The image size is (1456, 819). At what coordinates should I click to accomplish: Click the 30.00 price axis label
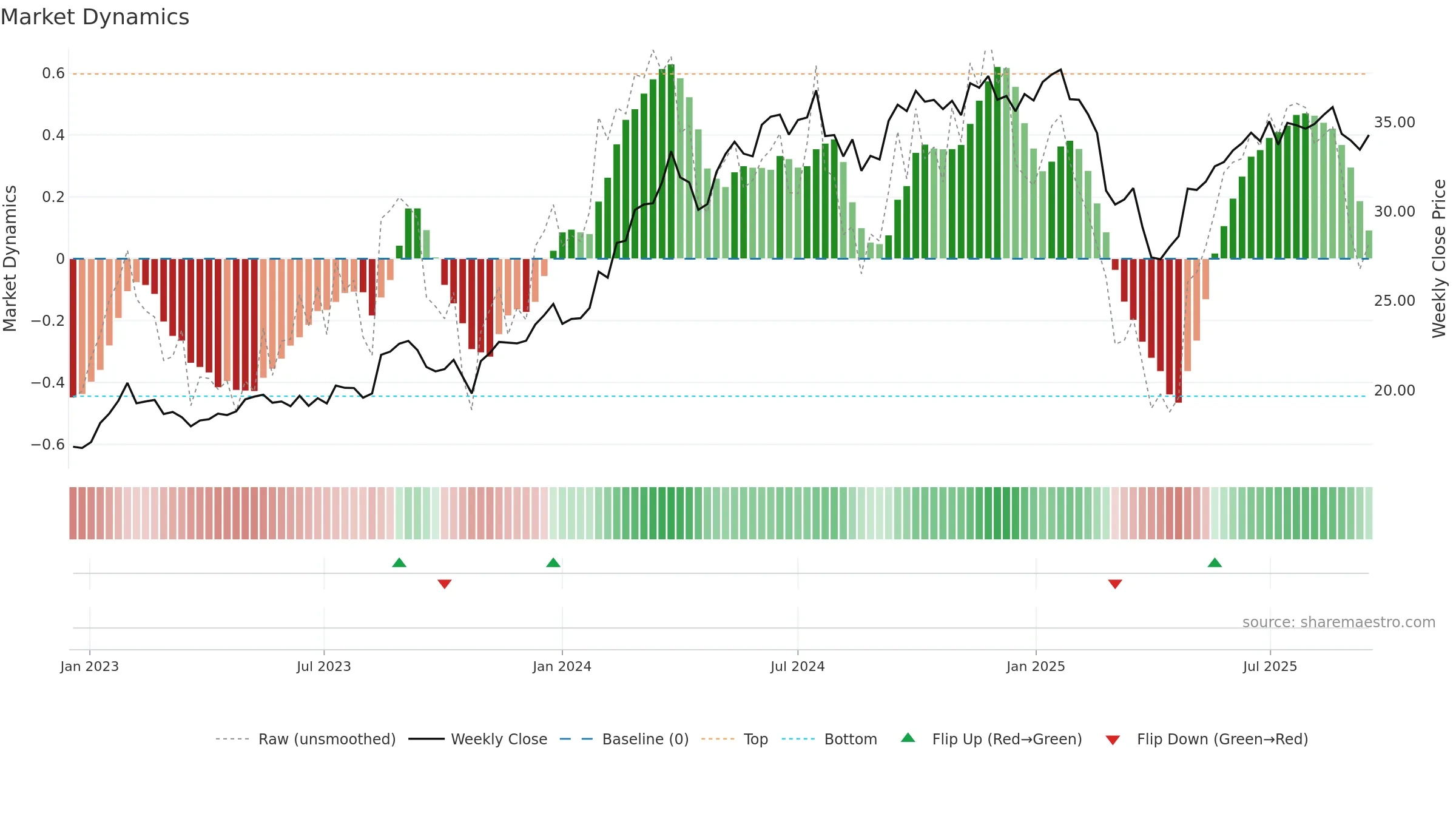click(1395, 212)
